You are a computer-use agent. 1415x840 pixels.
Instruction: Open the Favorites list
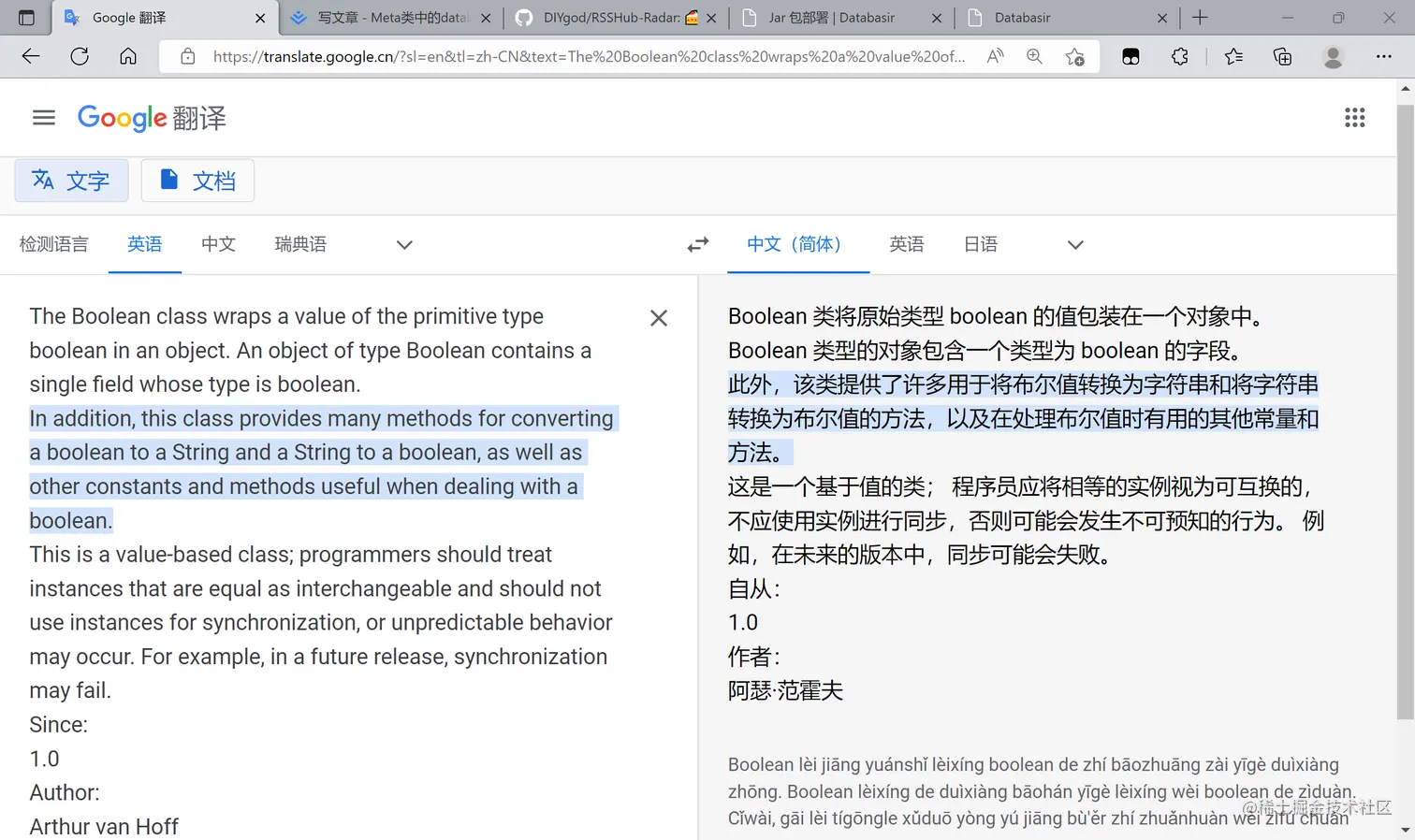[1233, 56]
